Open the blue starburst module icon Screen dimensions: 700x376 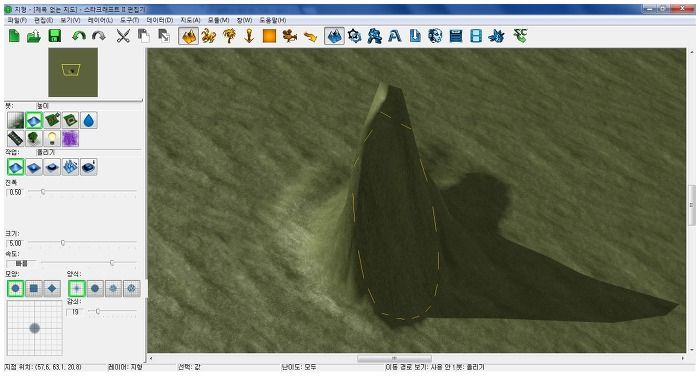[x=496, y=36]
